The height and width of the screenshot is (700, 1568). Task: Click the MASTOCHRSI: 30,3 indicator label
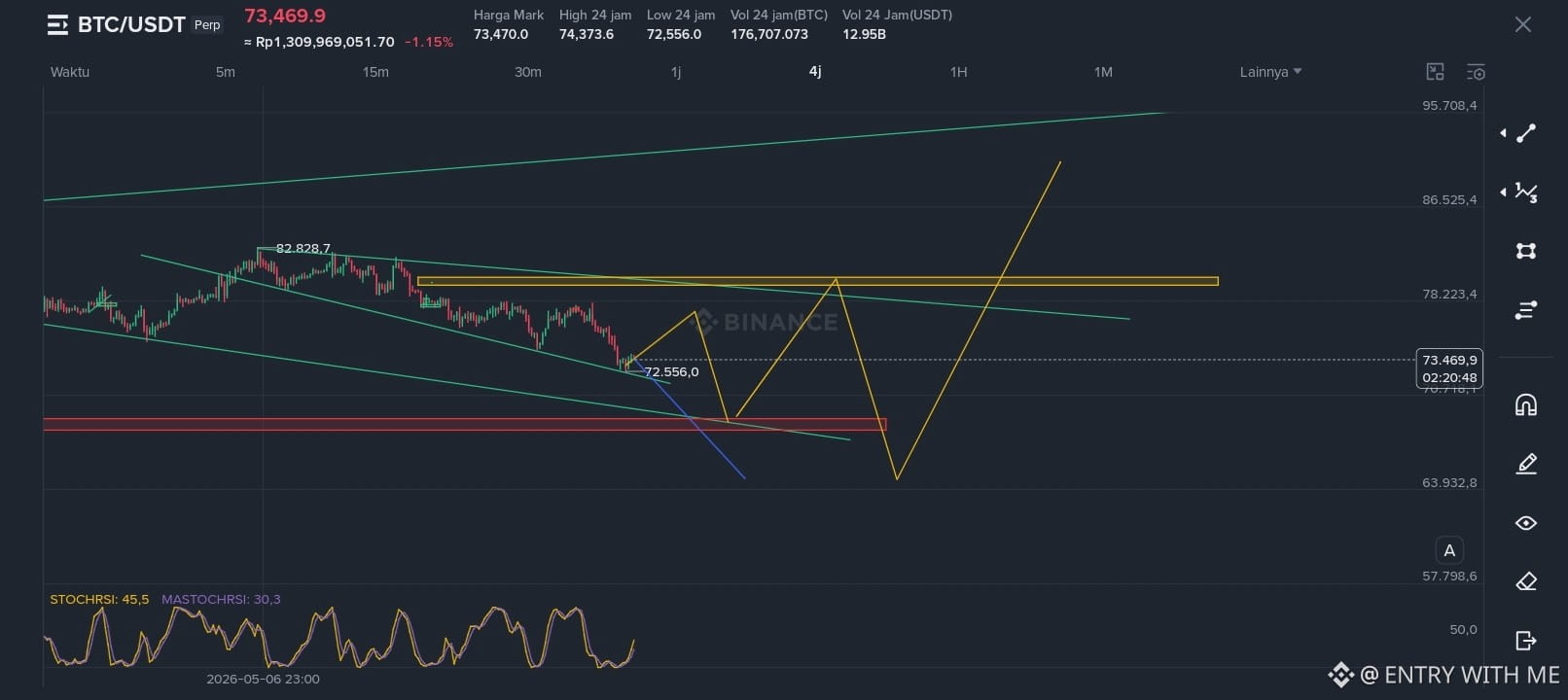(221, 599)
